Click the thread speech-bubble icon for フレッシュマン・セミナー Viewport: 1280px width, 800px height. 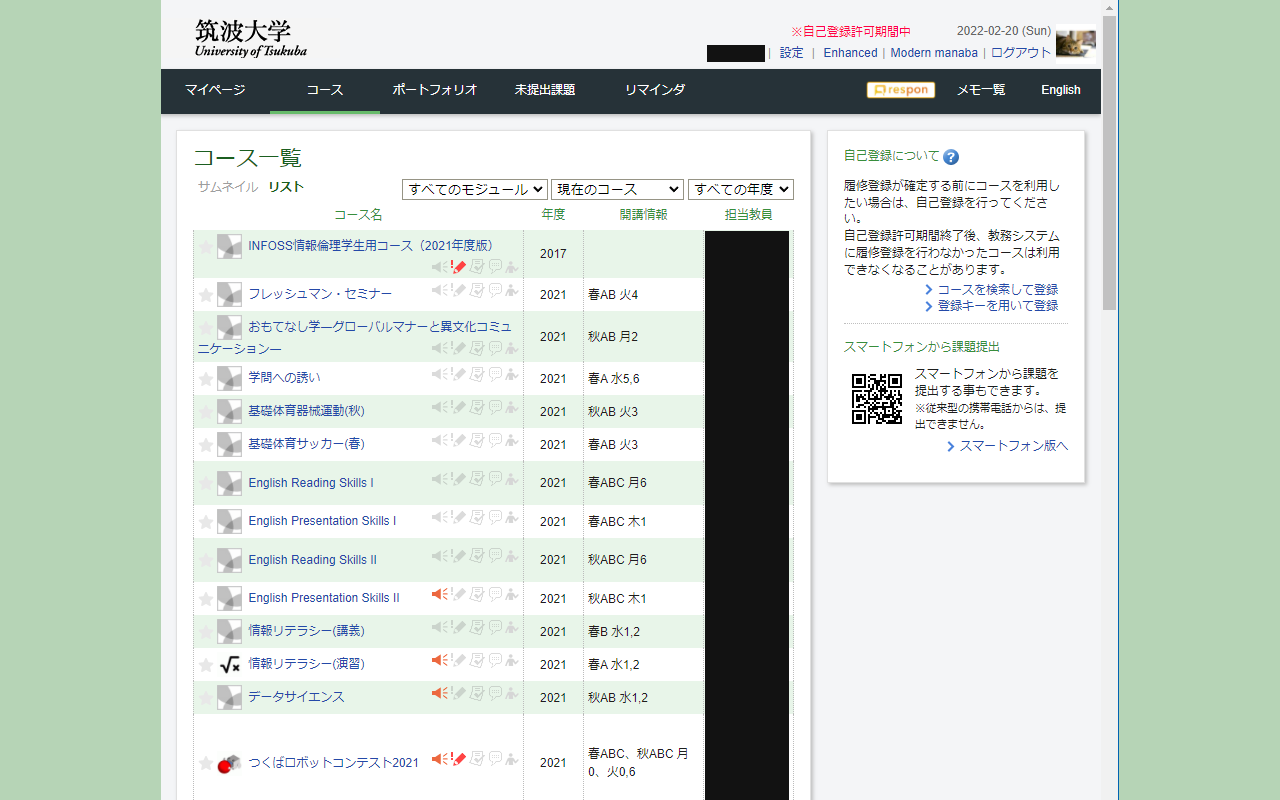(x=494, y=291)
